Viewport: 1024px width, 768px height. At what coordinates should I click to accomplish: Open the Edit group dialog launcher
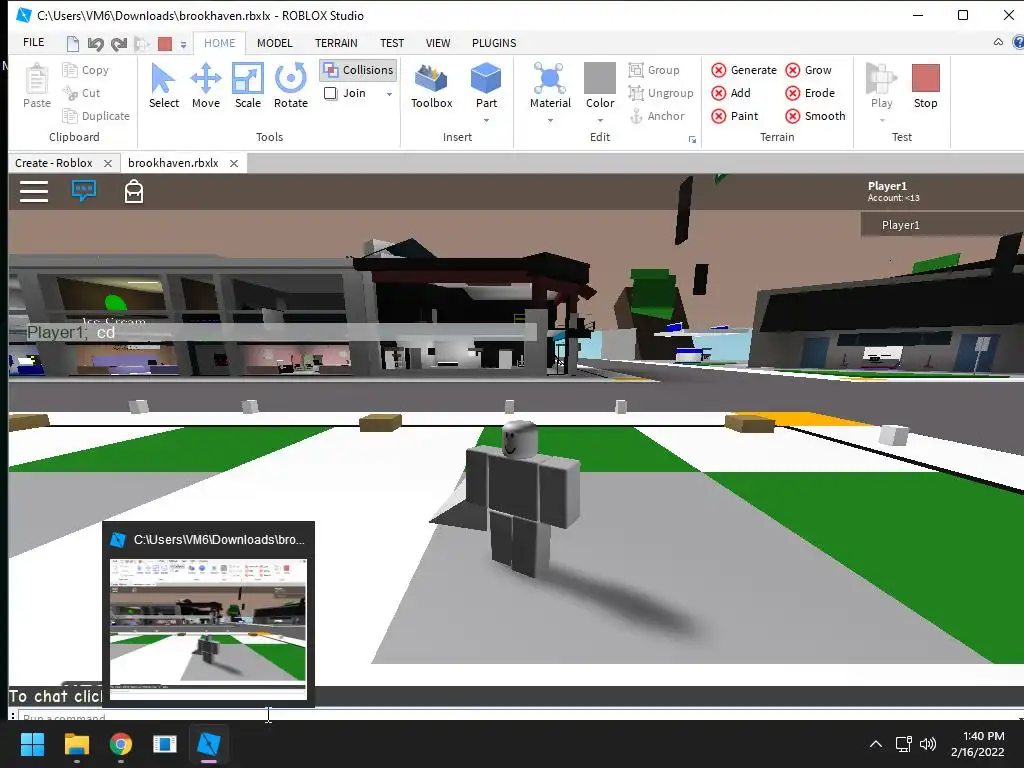tap(692, 140)
